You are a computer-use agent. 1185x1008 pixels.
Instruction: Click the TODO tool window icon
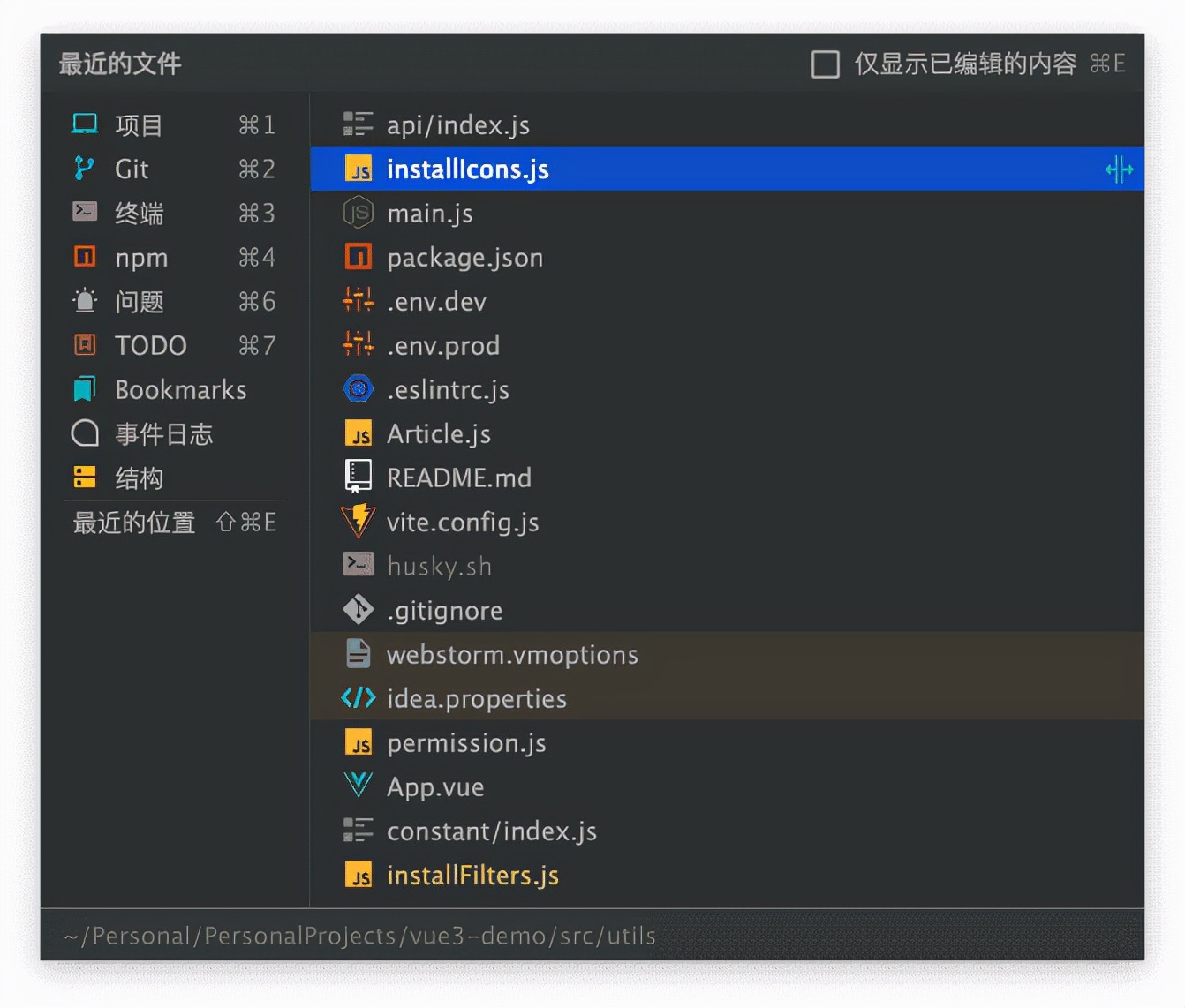85,345
